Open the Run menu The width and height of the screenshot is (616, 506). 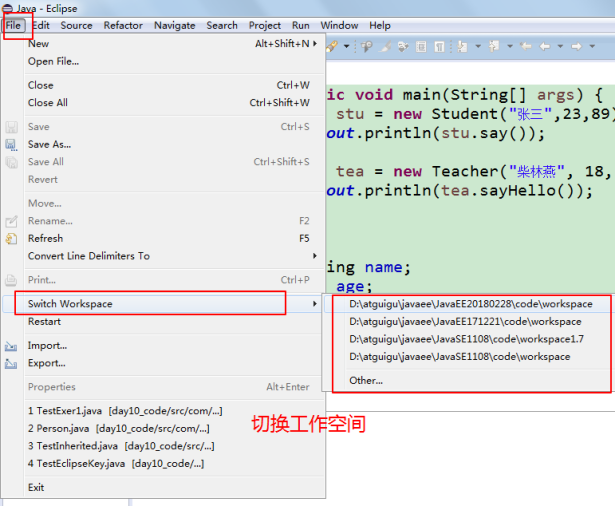pos(301,26)
